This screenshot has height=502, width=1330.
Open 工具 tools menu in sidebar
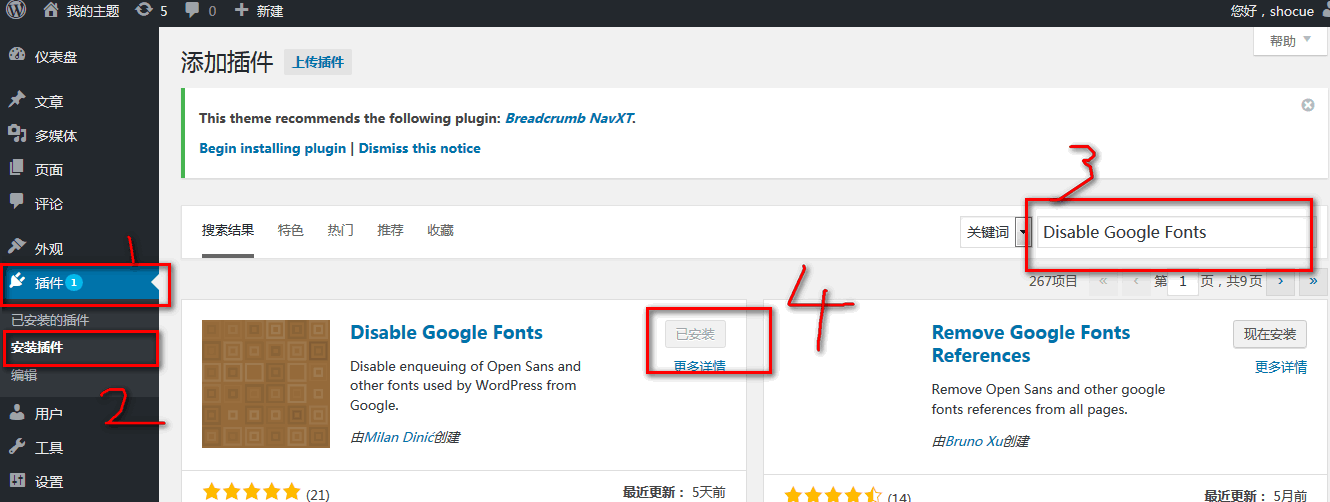tap(48, 447)
